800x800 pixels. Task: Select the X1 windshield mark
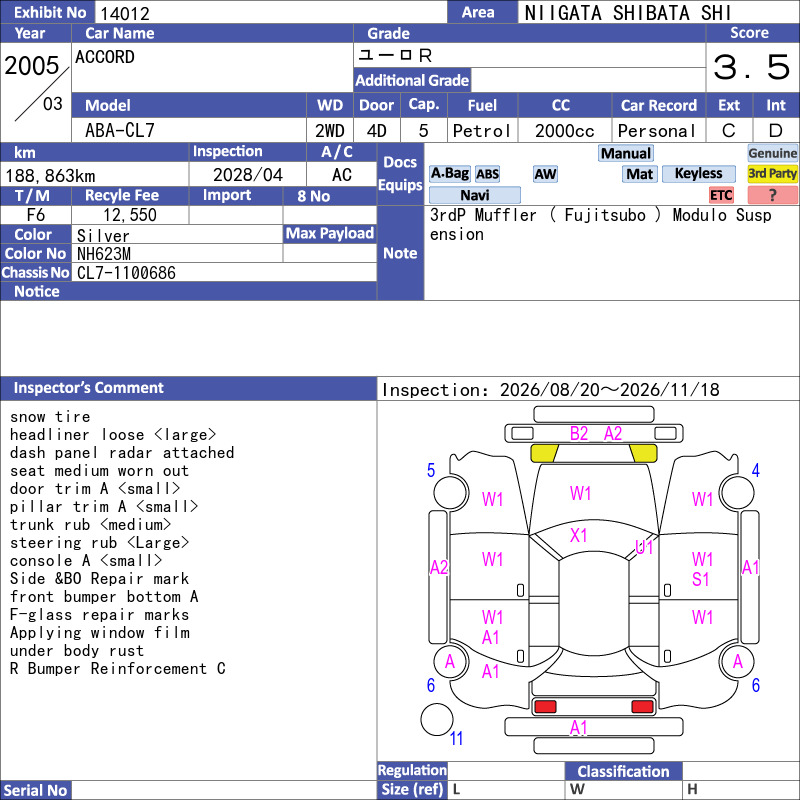579,536
